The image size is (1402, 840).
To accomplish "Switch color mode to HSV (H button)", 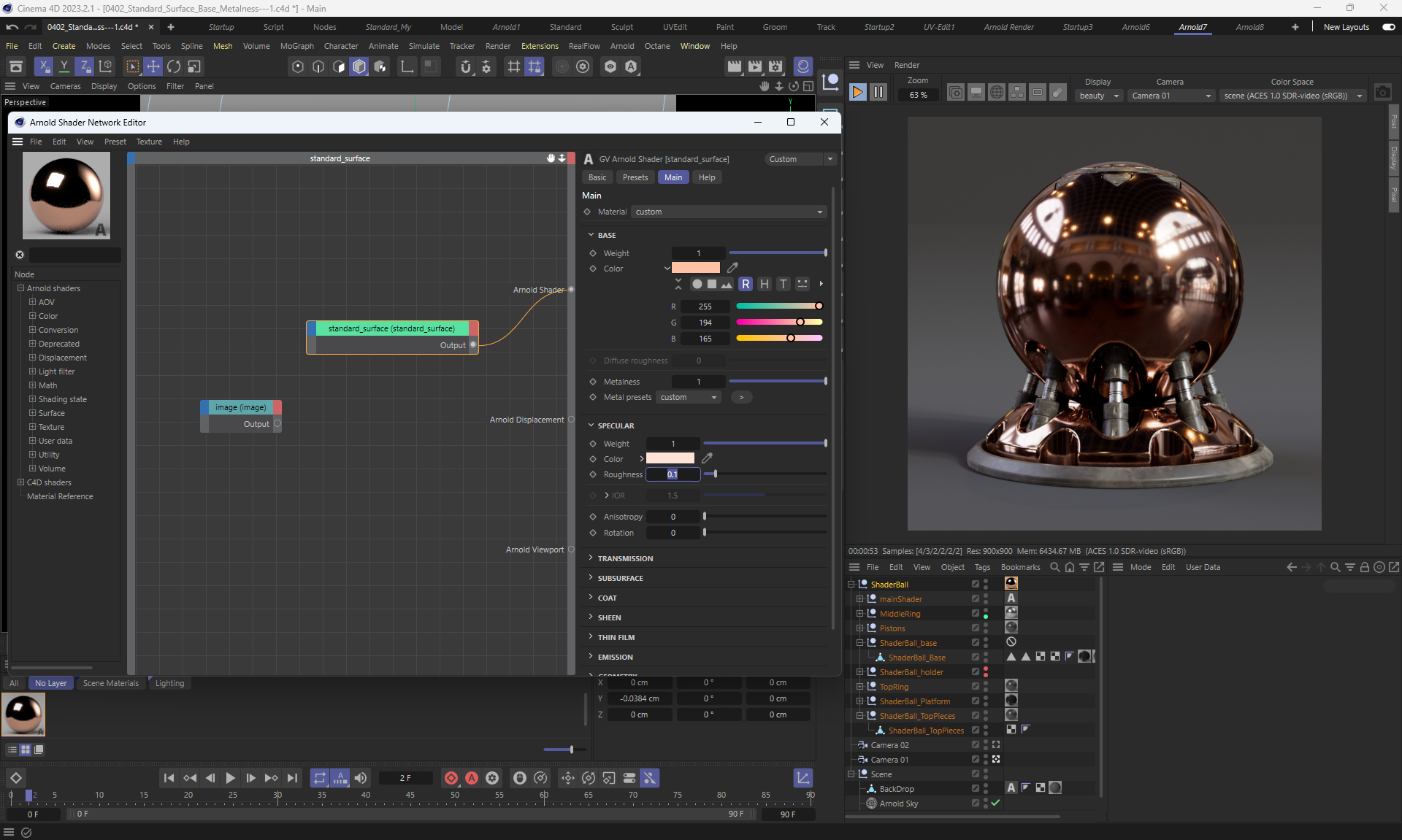I will [764, 284].
